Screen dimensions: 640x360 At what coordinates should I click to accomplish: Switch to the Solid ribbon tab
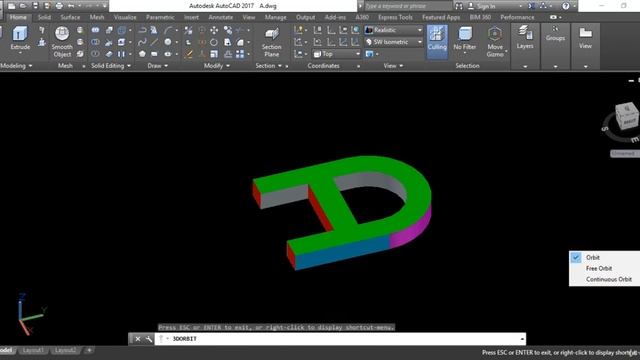pyautogui.click(x=44, y=17)
